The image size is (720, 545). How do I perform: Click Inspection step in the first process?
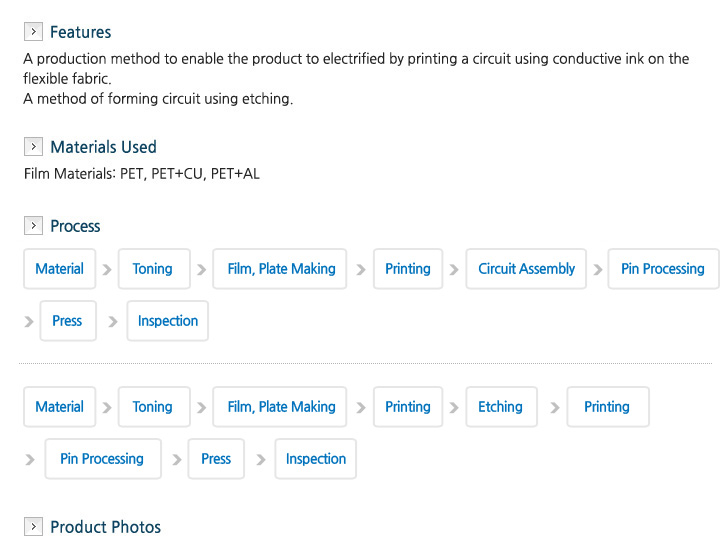tap(168, 321)
